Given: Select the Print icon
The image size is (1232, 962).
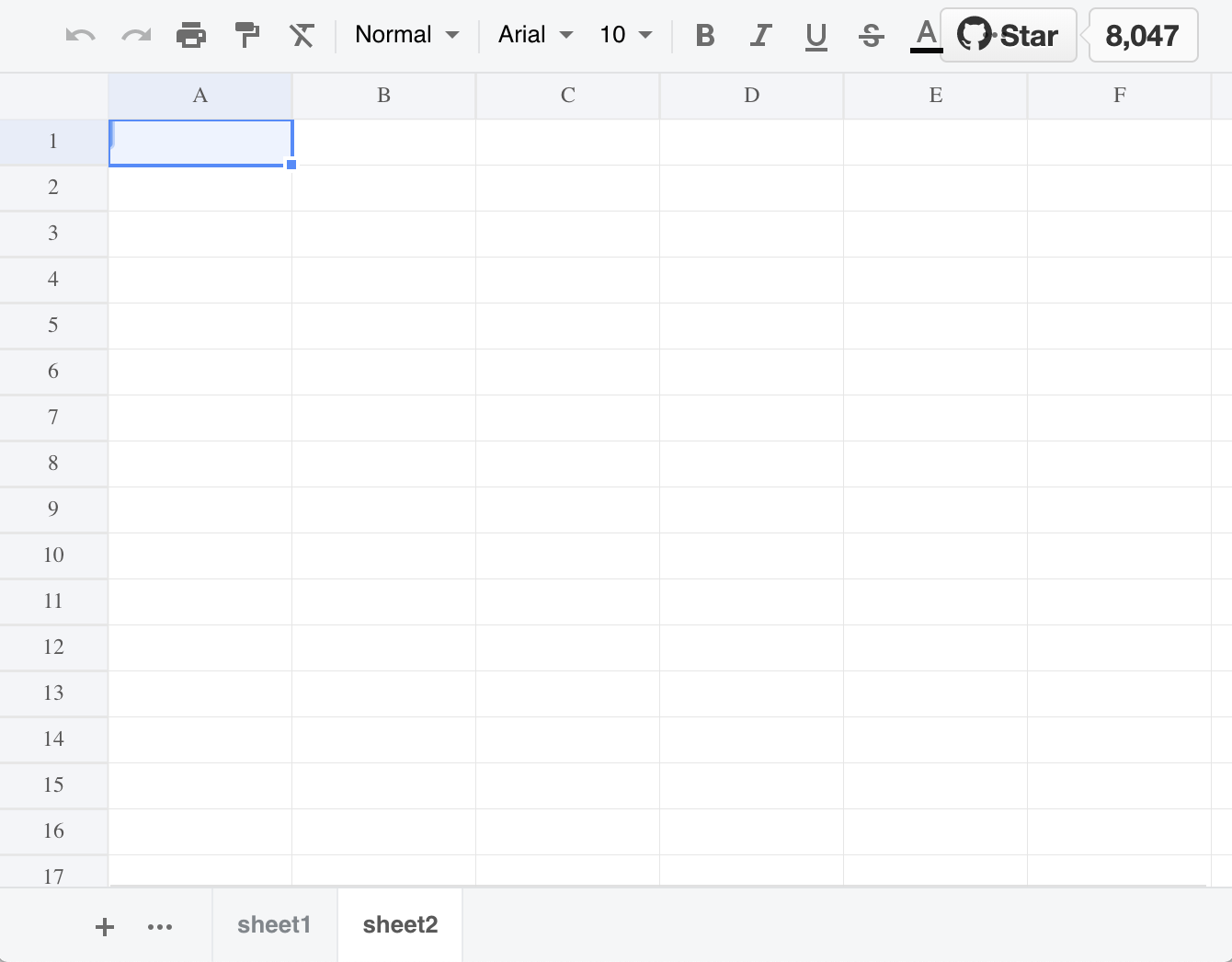Looking at the screenshot, I should (191, 35).
